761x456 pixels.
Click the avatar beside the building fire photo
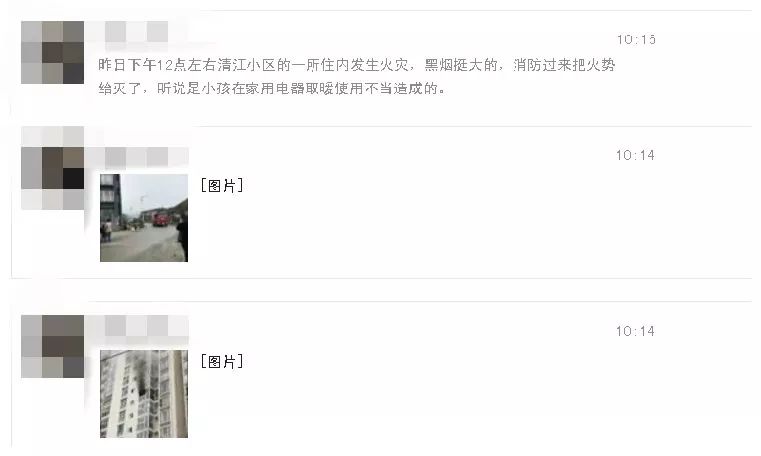pos(52,346)
